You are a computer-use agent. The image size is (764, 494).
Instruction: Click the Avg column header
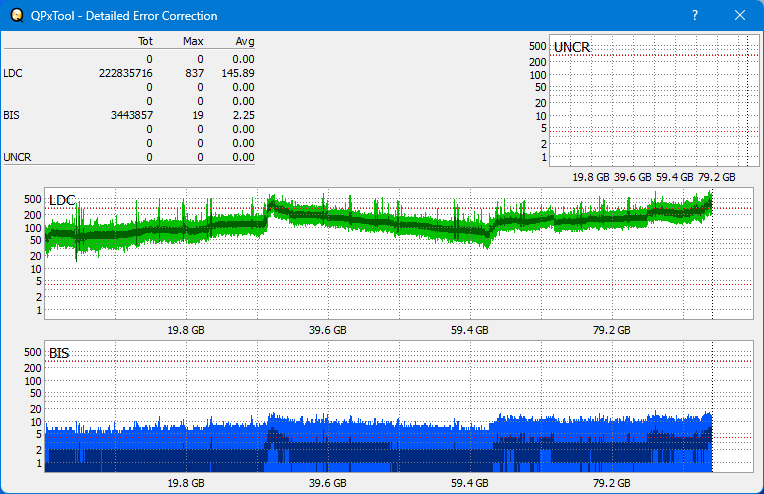pos(245,41)
